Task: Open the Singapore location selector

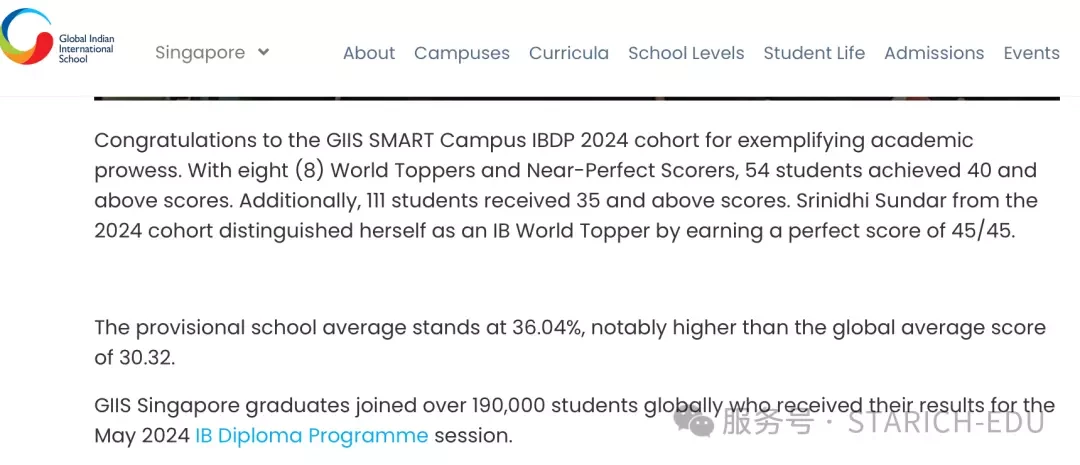Action: (212, 53)
